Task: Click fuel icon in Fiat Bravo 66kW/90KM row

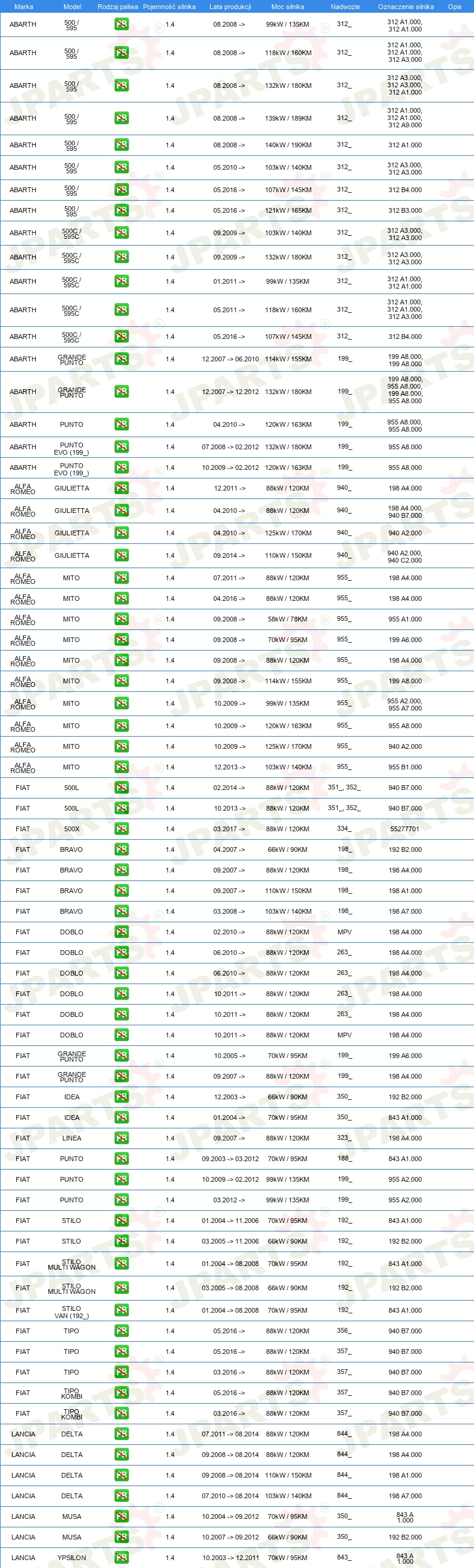Action: (x=121, y=849)
